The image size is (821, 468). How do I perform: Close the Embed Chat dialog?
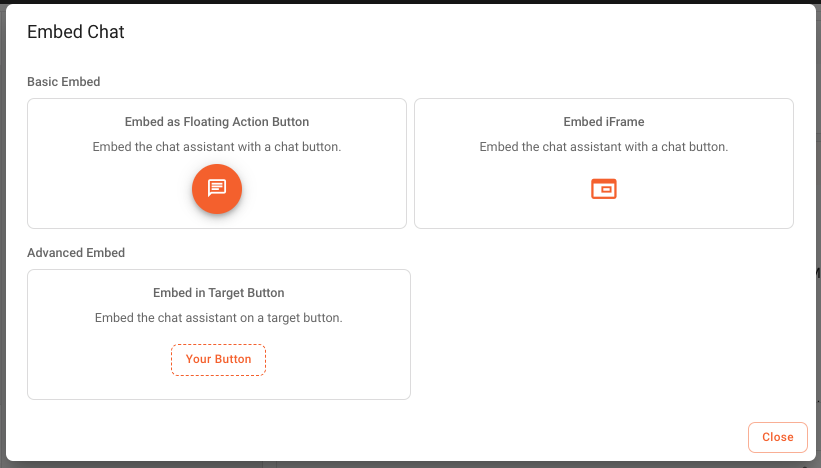[x=778, y=437]
